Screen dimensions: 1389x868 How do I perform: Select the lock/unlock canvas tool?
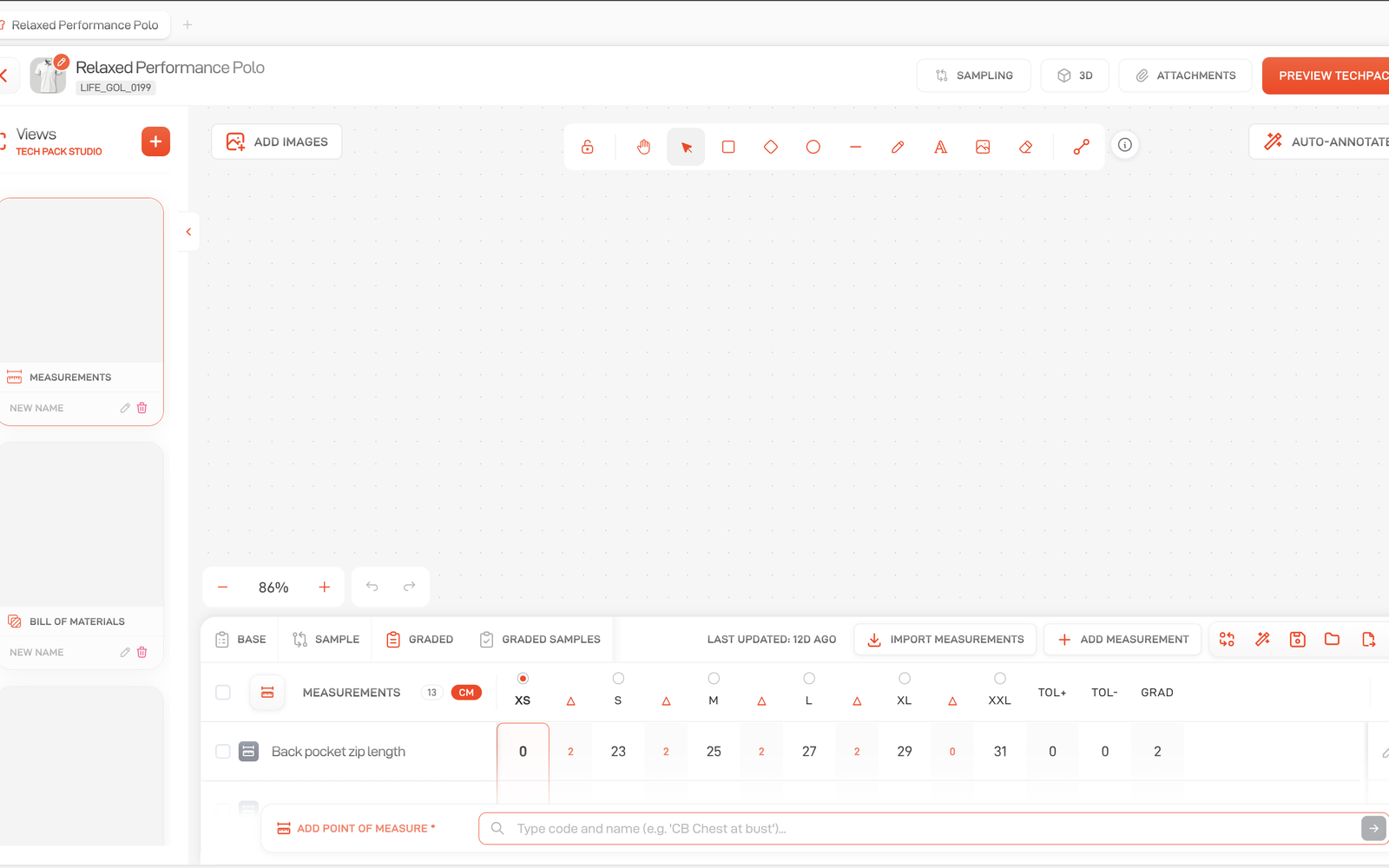pos(588,147)
